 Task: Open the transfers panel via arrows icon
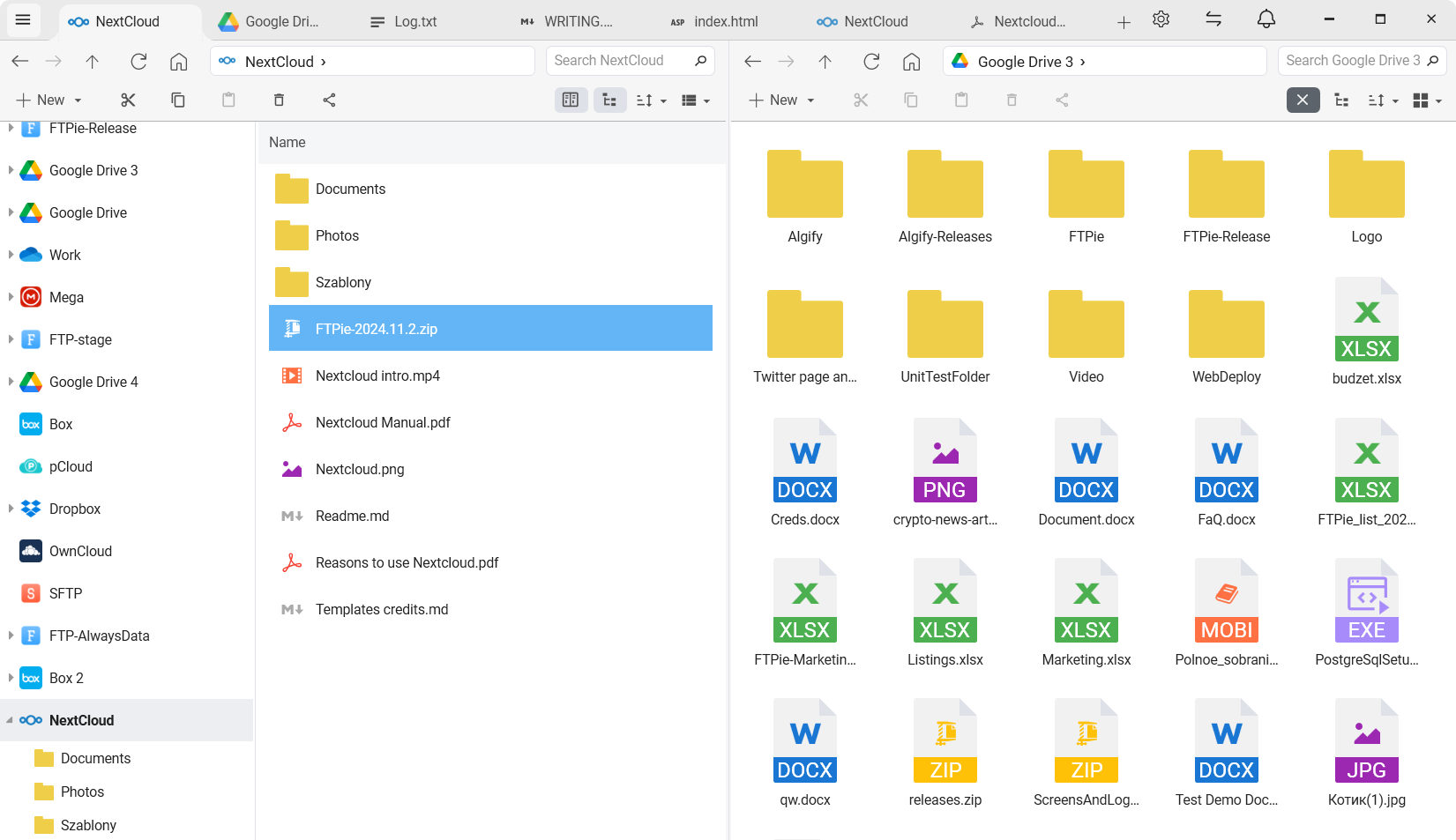coord(1213,19)
